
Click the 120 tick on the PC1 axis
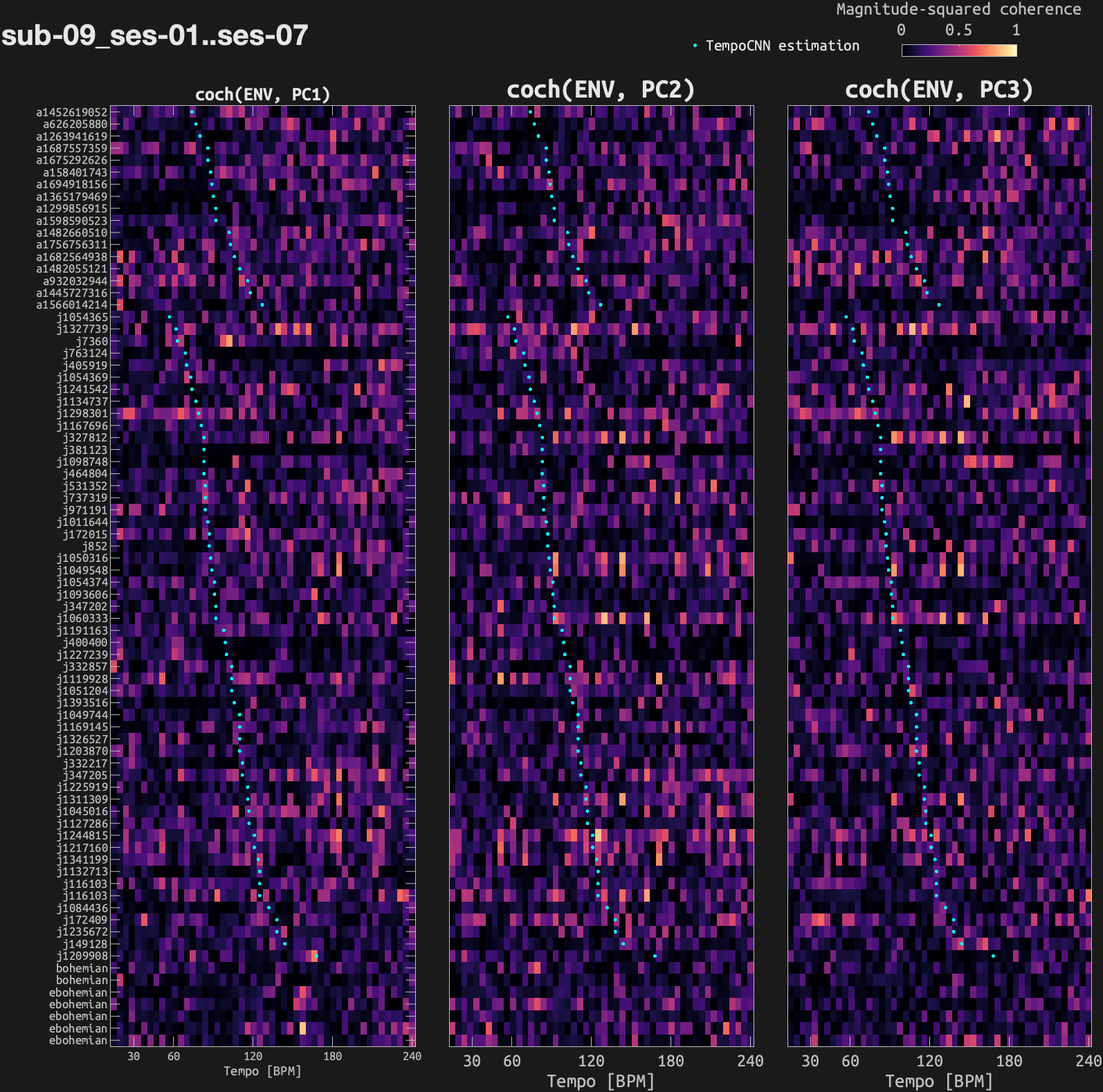253,1056
